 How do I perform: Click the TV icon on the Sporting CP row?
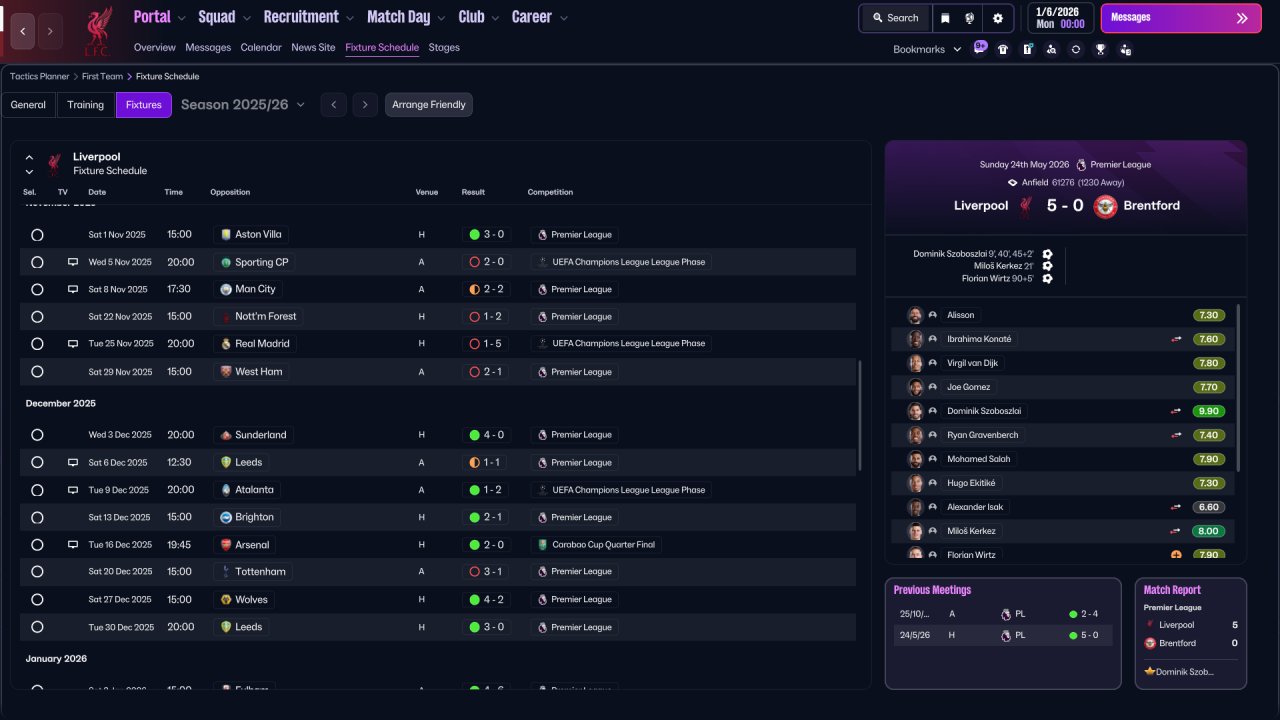[72, 262]
